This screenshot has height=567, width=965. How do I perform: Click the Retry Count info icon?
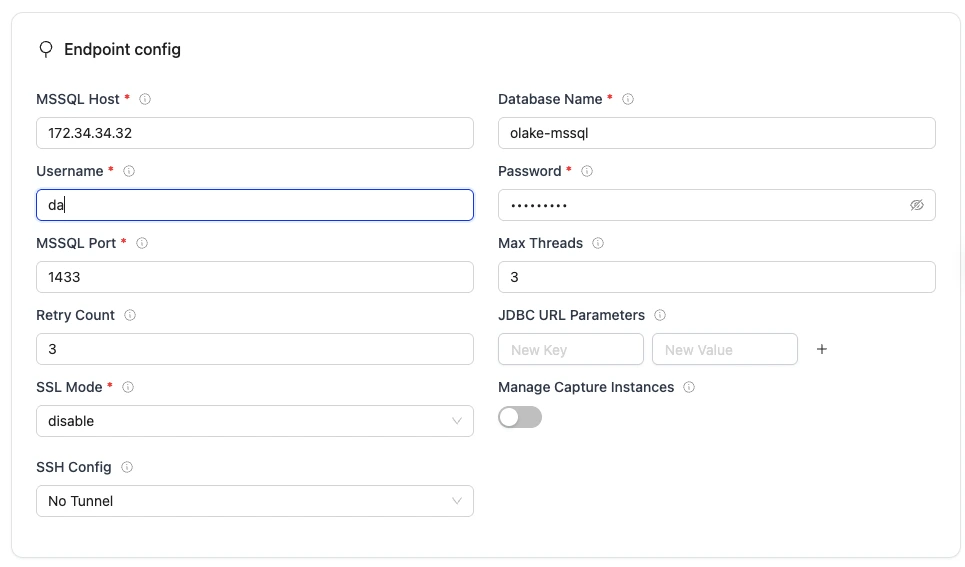pyautogui.click(x=130, y=315)
